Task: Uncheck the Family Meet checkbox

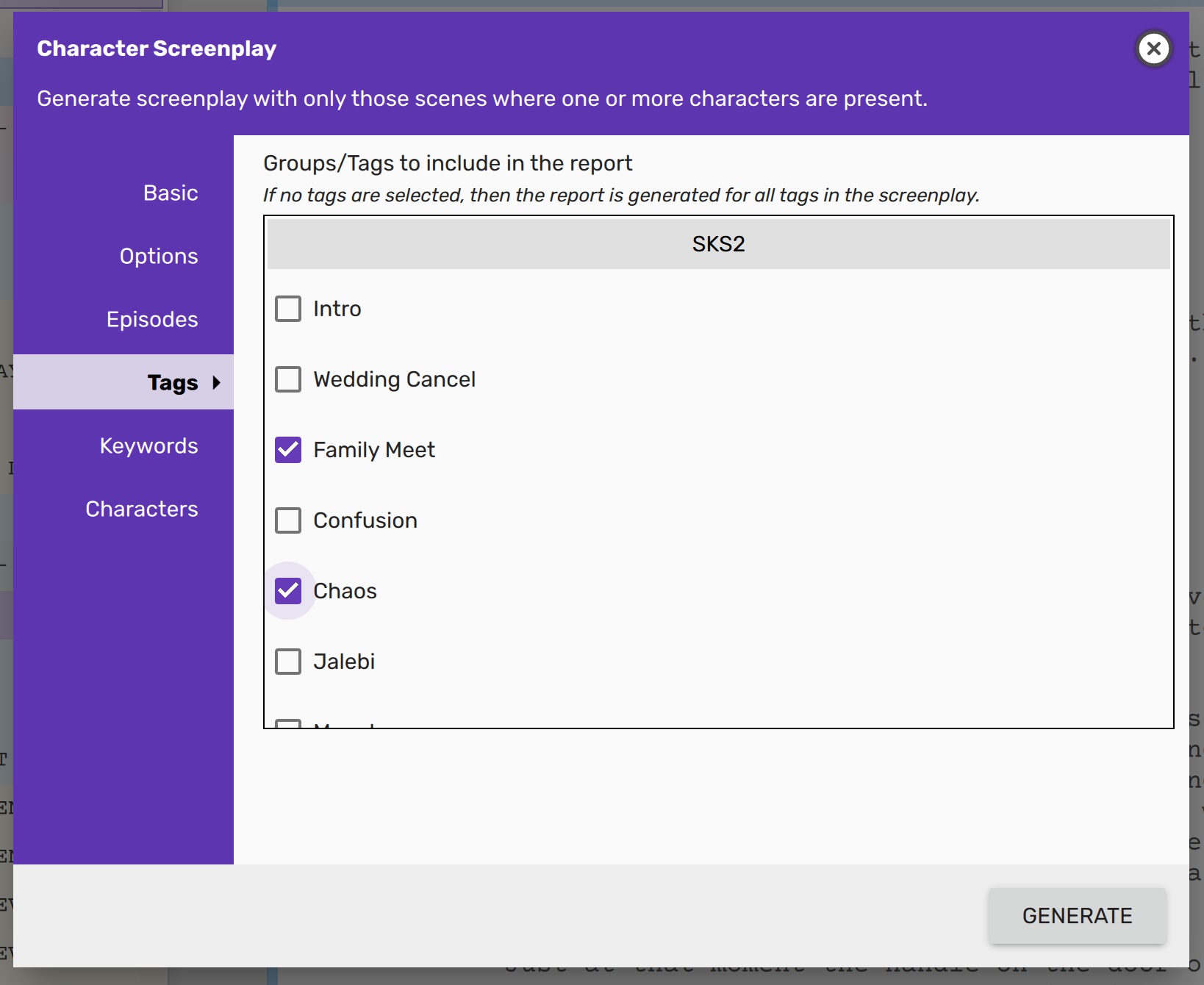Action: [288, 450]
